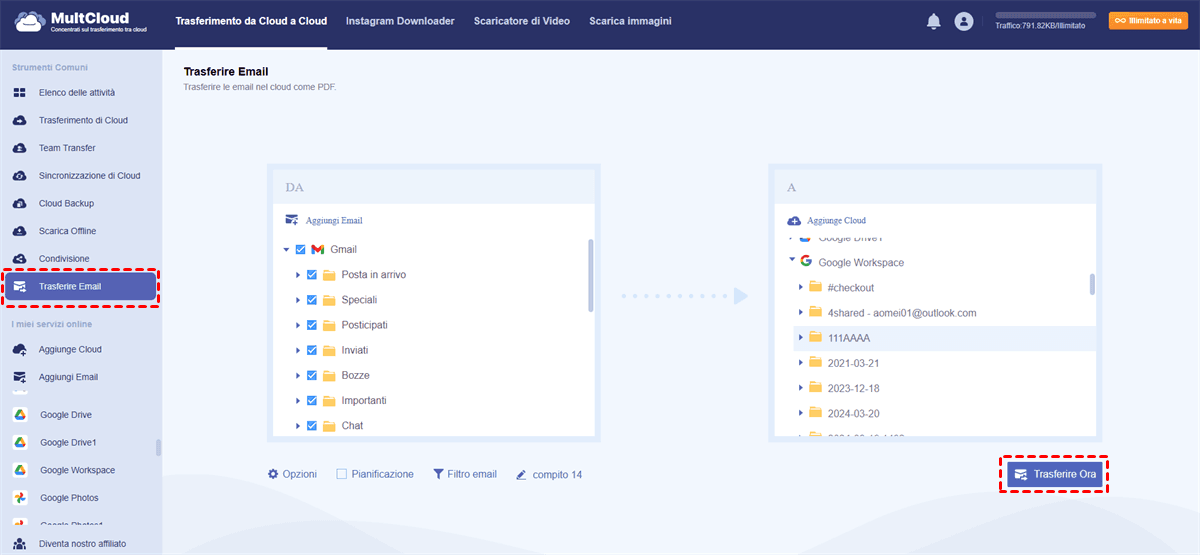Uncheck Posta in arrivo checkbox
The width and height of the screenshot is (1200, 555).
[312, 274]
